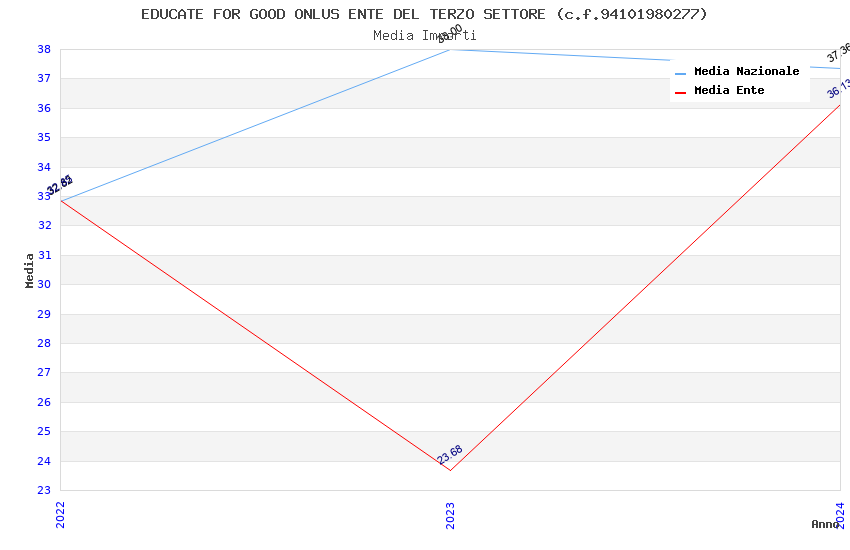Click the 23.68 data point label
Screen dimensions: 850x550
point(450,454)
